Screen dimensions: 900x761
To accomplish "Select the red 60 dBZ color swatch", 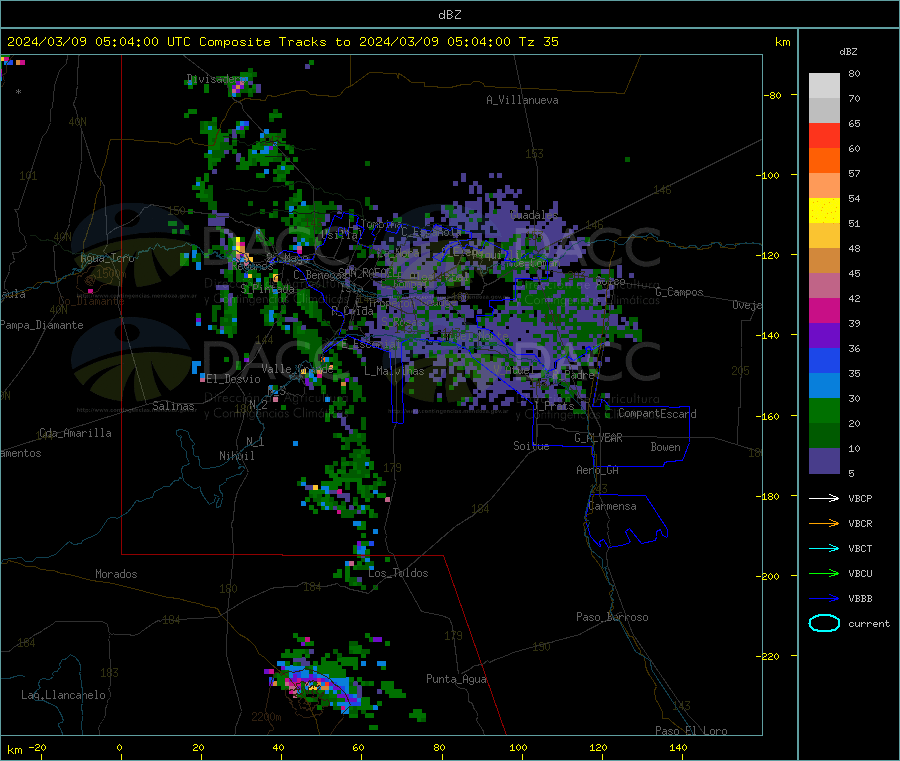I will tap(824, 135).
